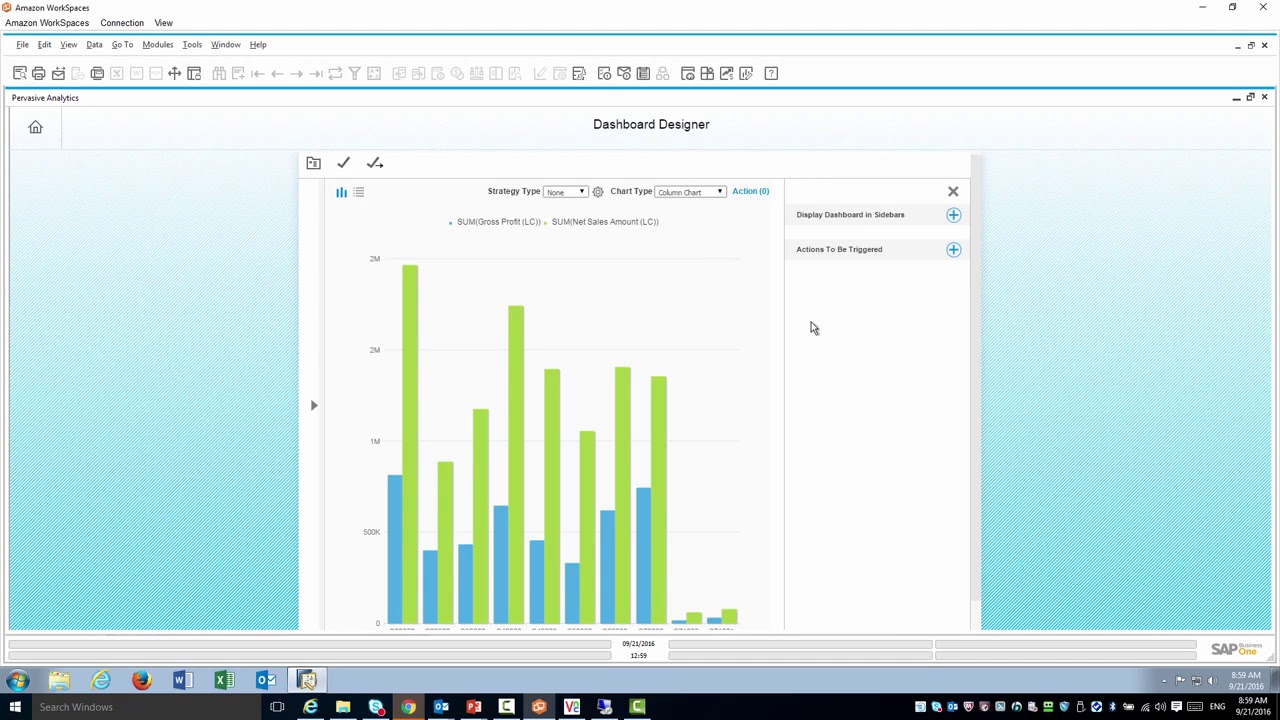This screenshot has height=720, width=1280.
Task: Click the dashboard folder icon above chart
Action: coord(313,162)
